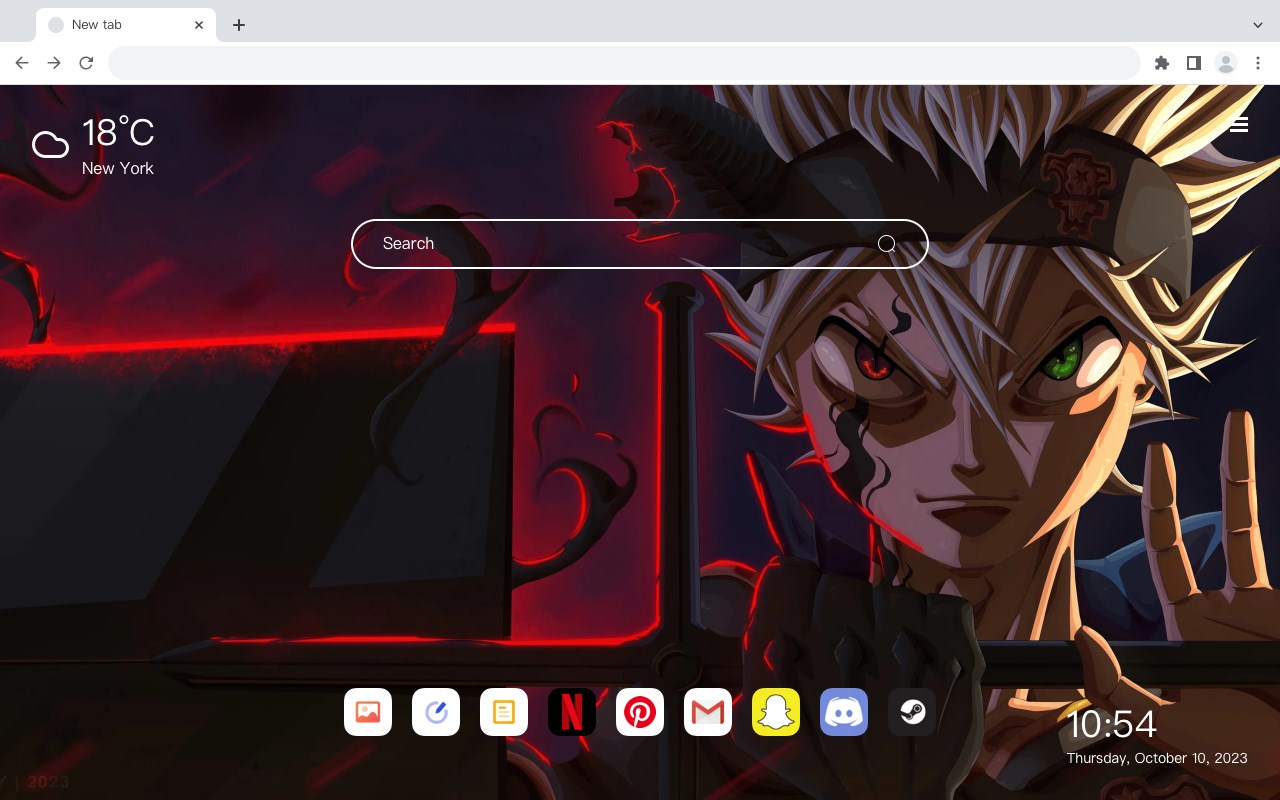Open the Chrome three-dot menu
The image size is (1280, 800).
pos(1258,63)
